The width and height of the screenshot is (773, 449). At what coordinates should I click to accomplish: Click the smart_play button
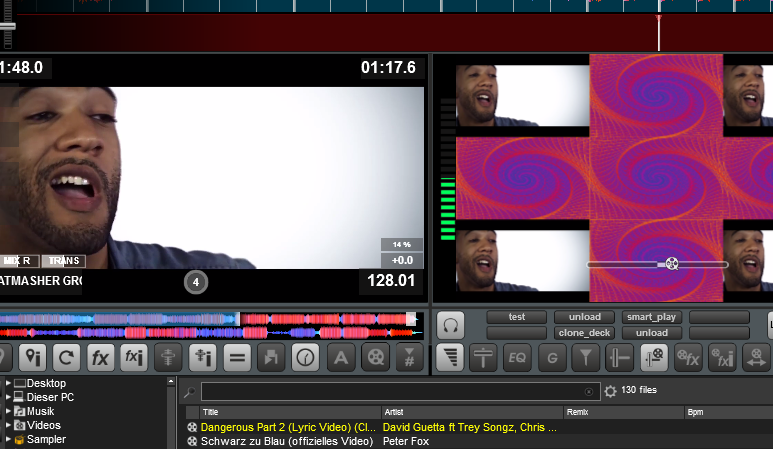(x=652, y=317)
